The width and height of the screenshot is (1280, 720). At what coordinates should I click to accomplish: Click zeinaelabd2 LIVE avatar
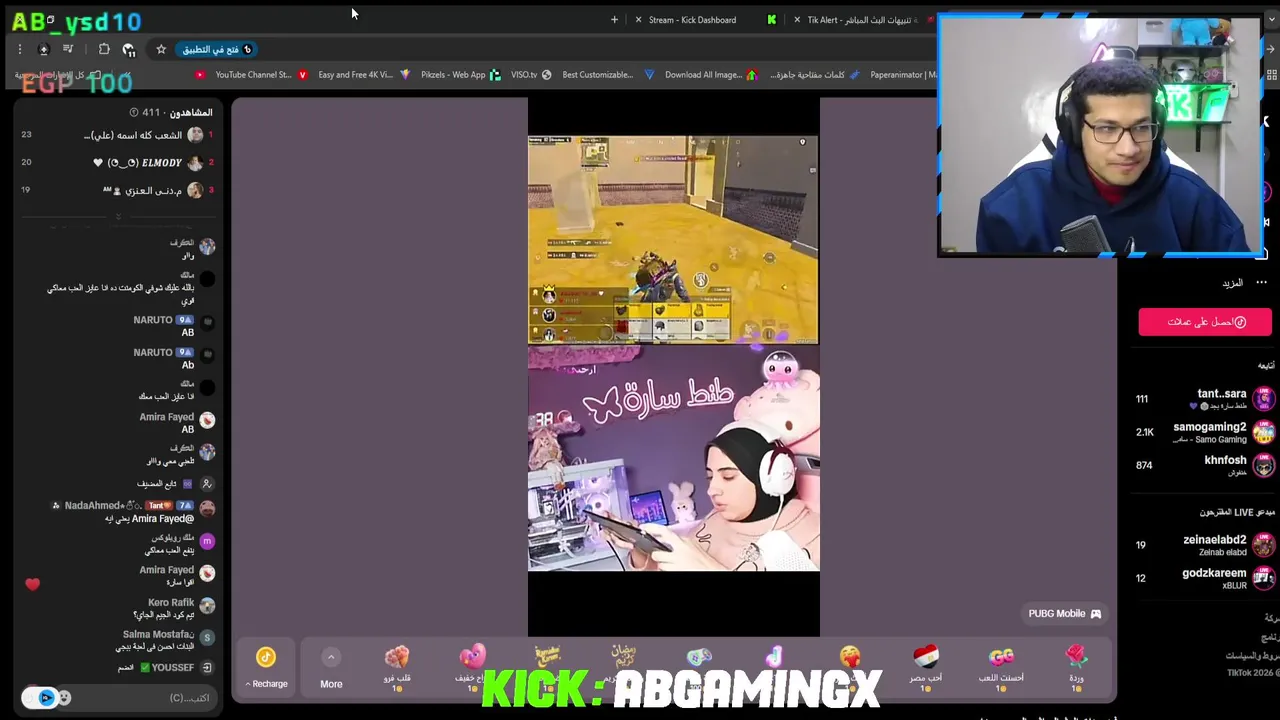(1264, 545)
